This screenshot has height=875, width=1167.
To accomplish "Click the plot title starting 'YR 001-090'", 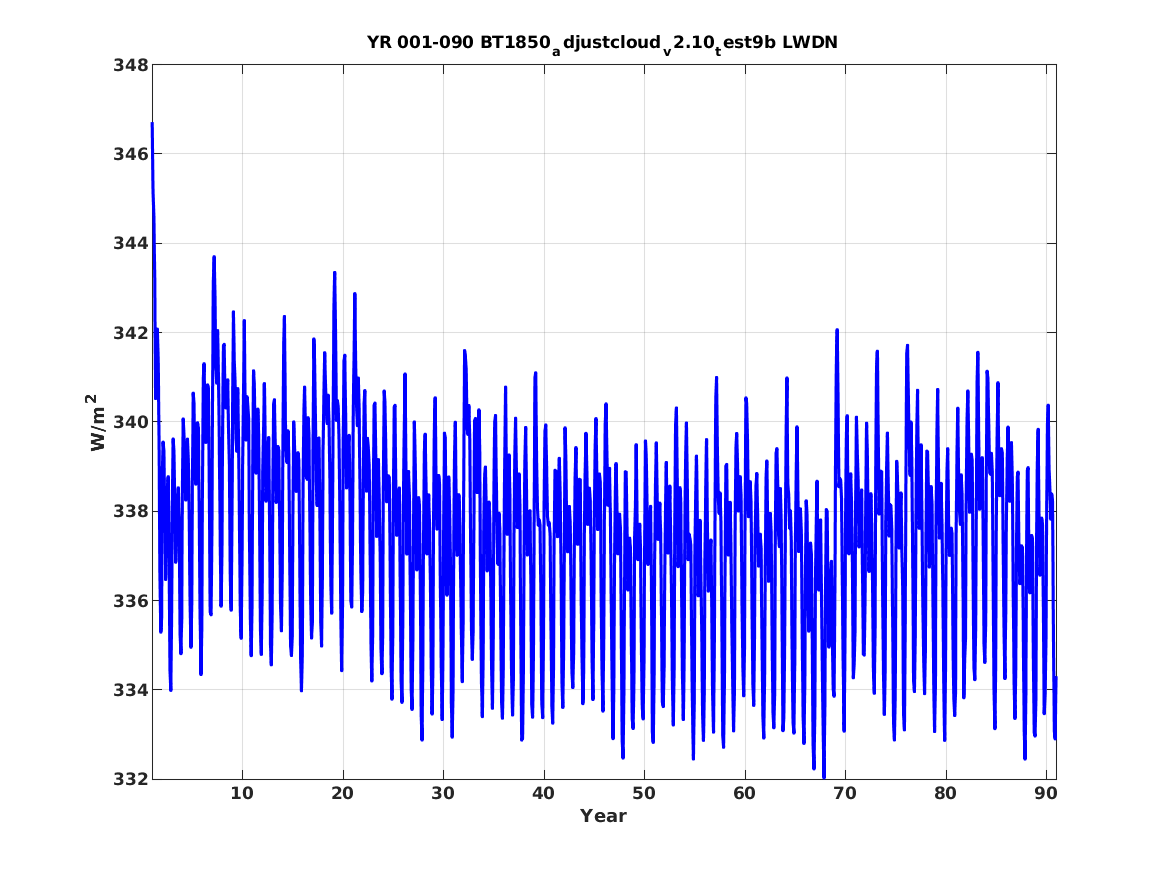I will tap(602, 44).
